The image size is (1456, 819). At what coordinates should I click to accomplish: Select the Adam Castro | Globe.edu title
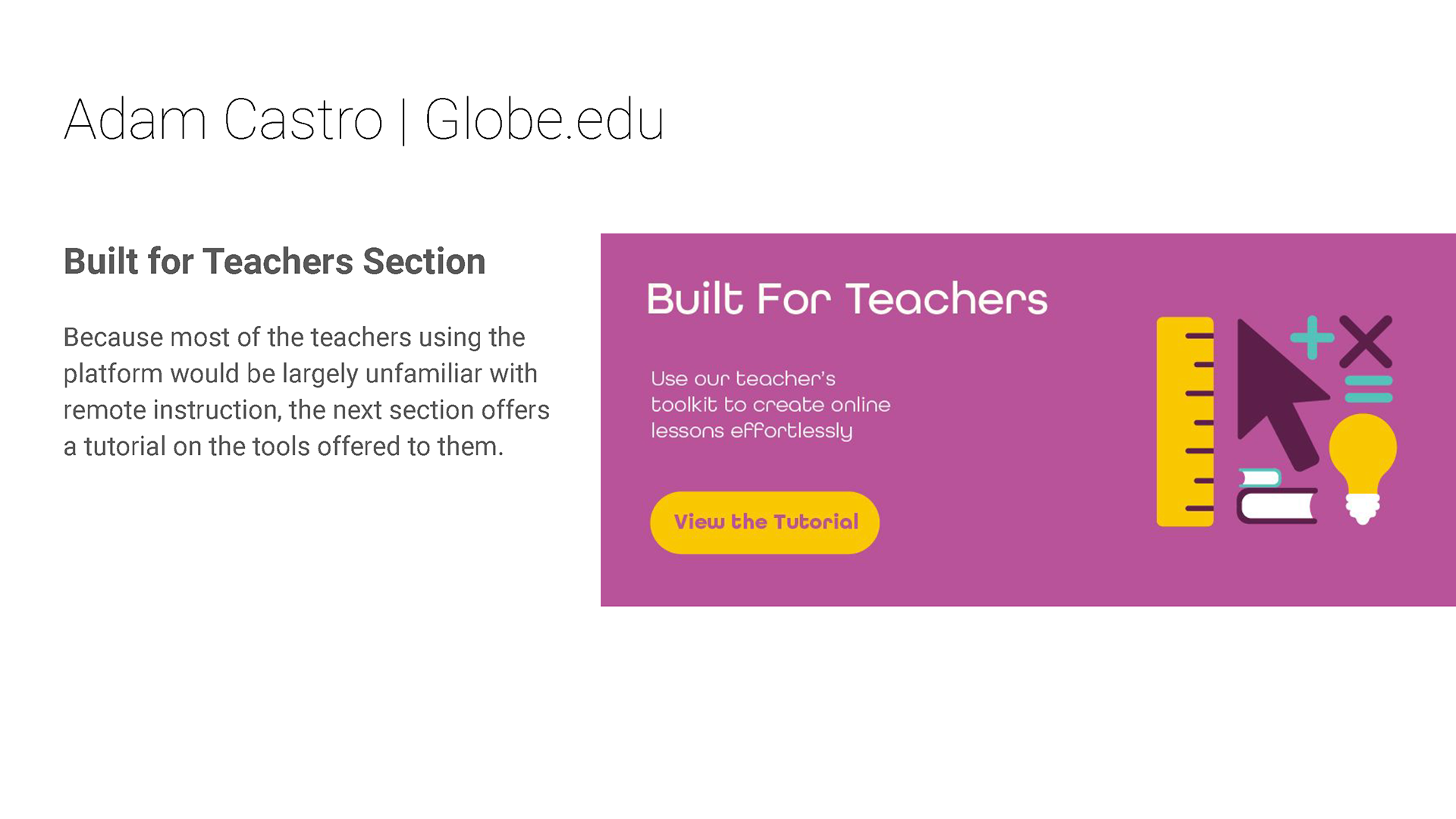[x=364, y=120]
